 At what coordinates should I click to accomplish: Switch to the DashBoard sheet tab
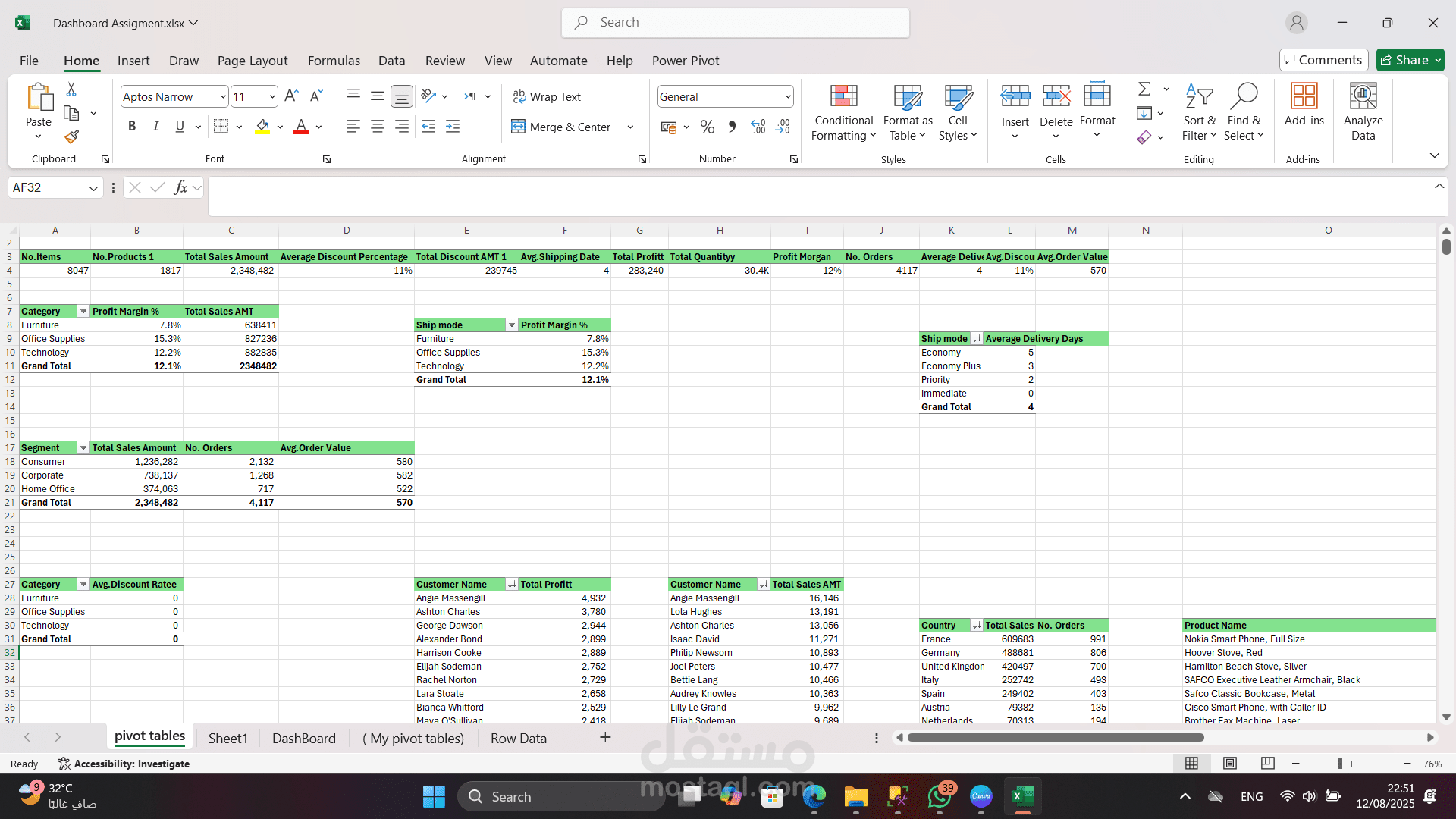303,738
